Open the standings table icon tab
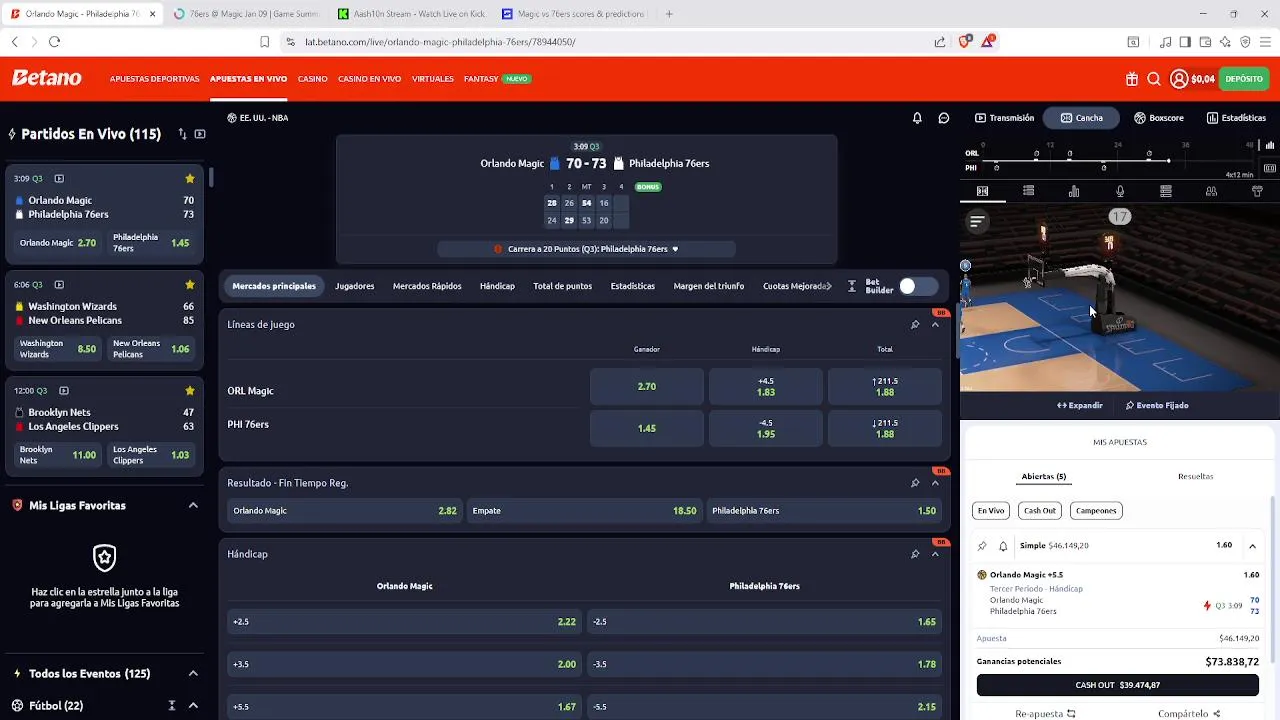Viewport: 1280px width, 720px height. [1166, 191]
